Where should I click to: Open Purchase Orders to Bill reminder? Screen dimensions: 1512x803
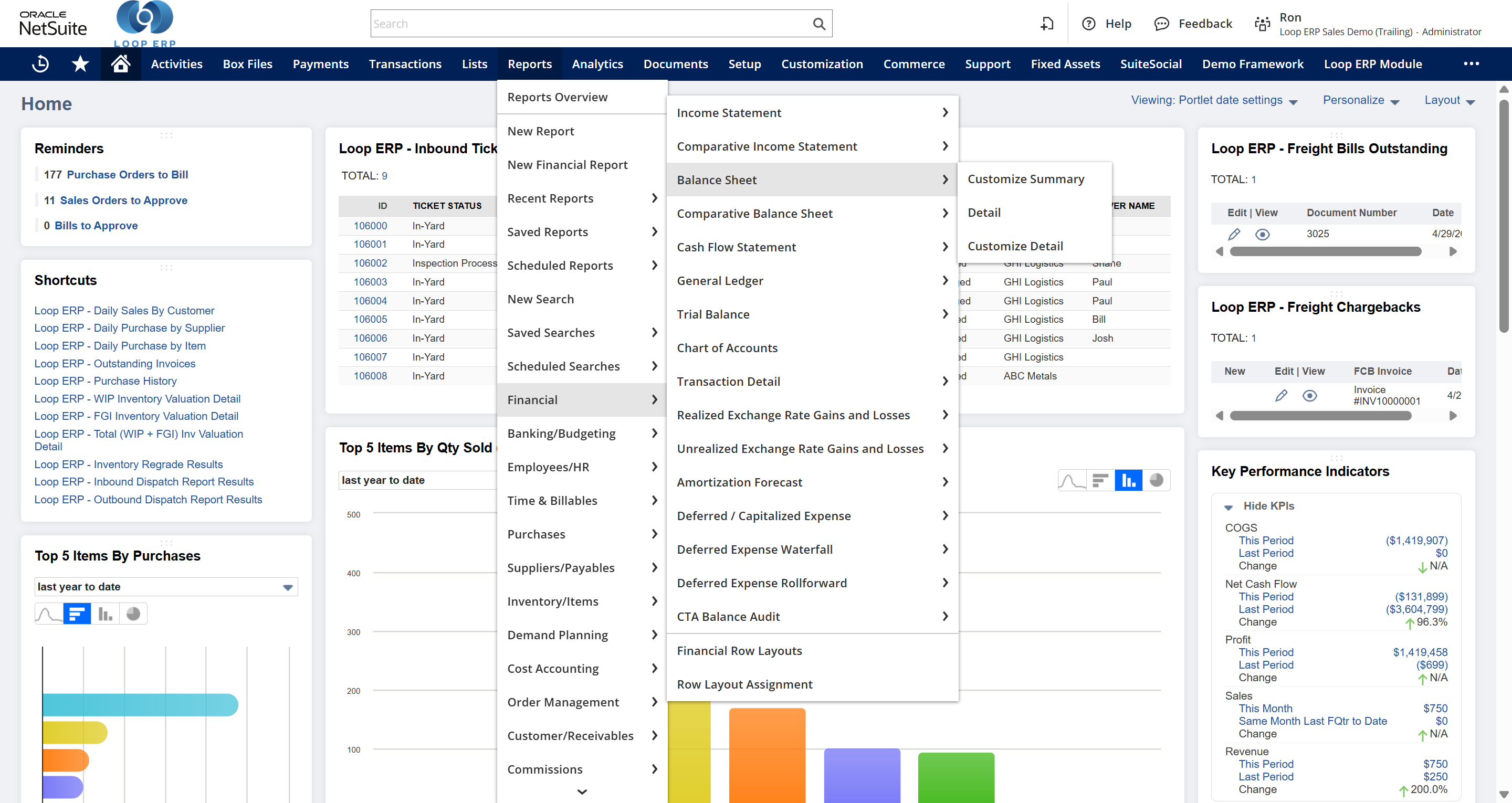127,174
